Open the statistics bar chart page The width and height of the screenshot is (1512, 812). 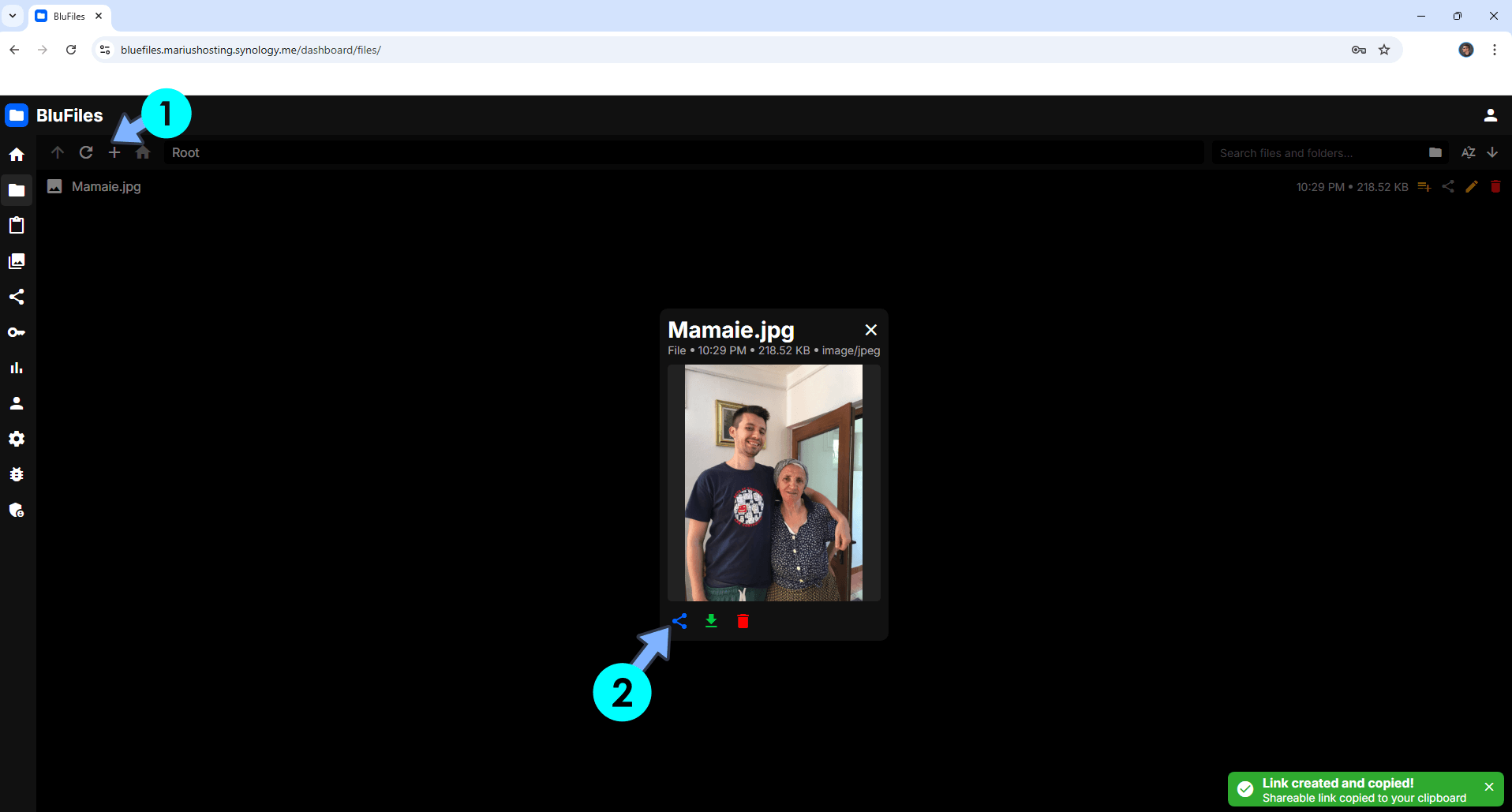(x=17, y=368)
